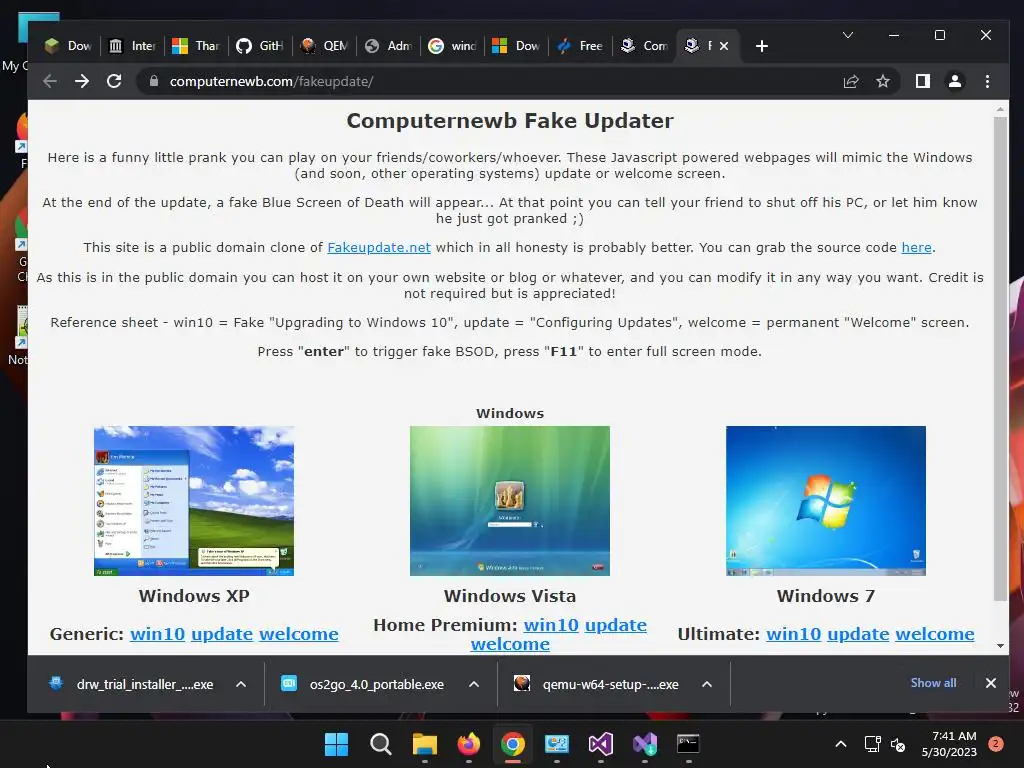1024x768 pixels.
Task: Open the Chrome profile menu
Action: click(x=955, y=81)
